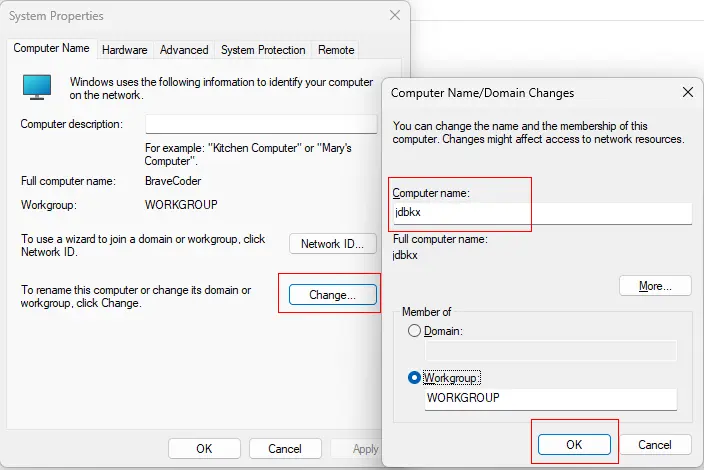704x470 pixels.
Task: Open the Hardware tab
Action: [125, 50]
